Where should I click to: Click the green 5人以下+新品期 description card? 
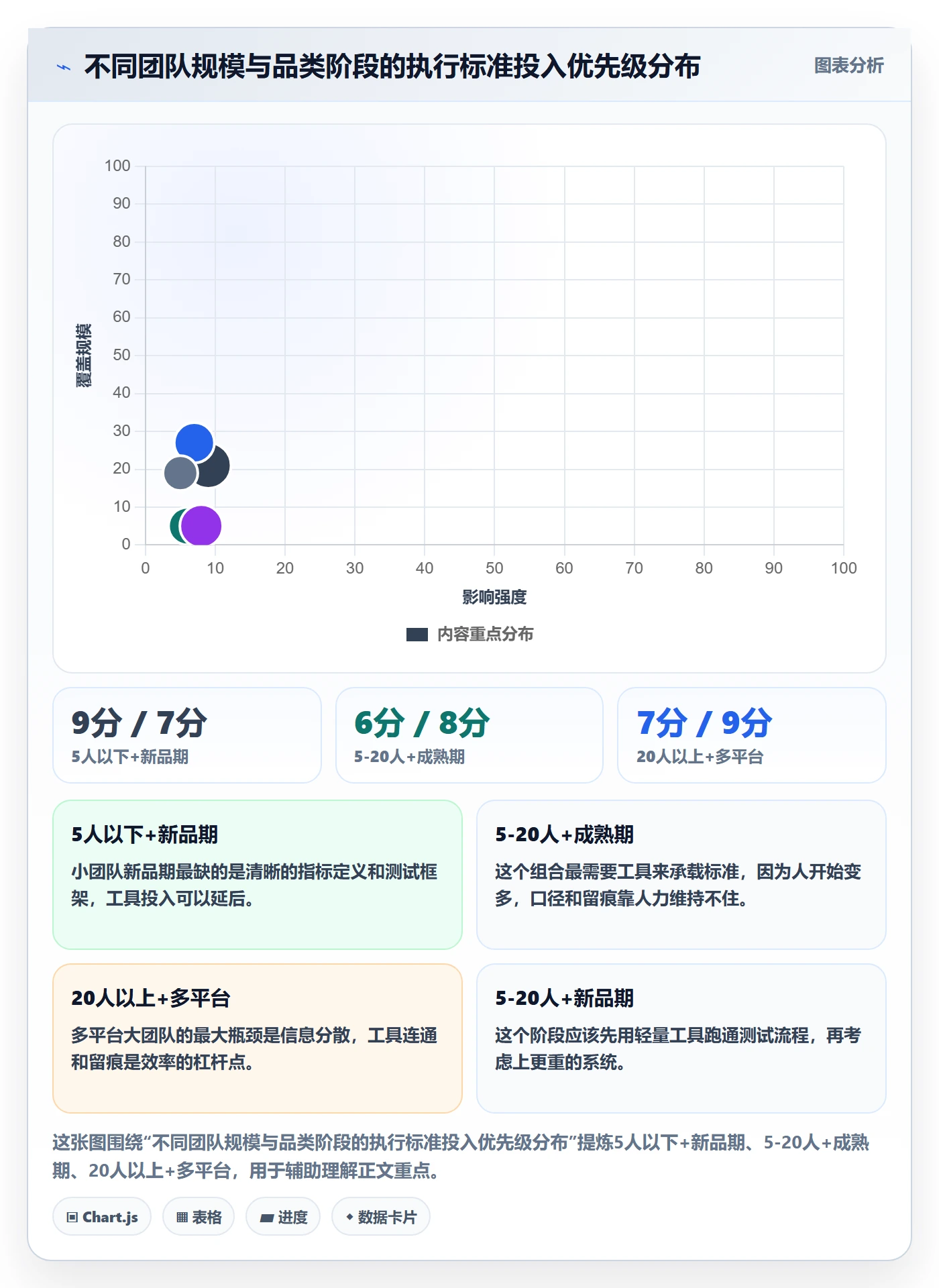pyautogui.click(x=258, y=875)
